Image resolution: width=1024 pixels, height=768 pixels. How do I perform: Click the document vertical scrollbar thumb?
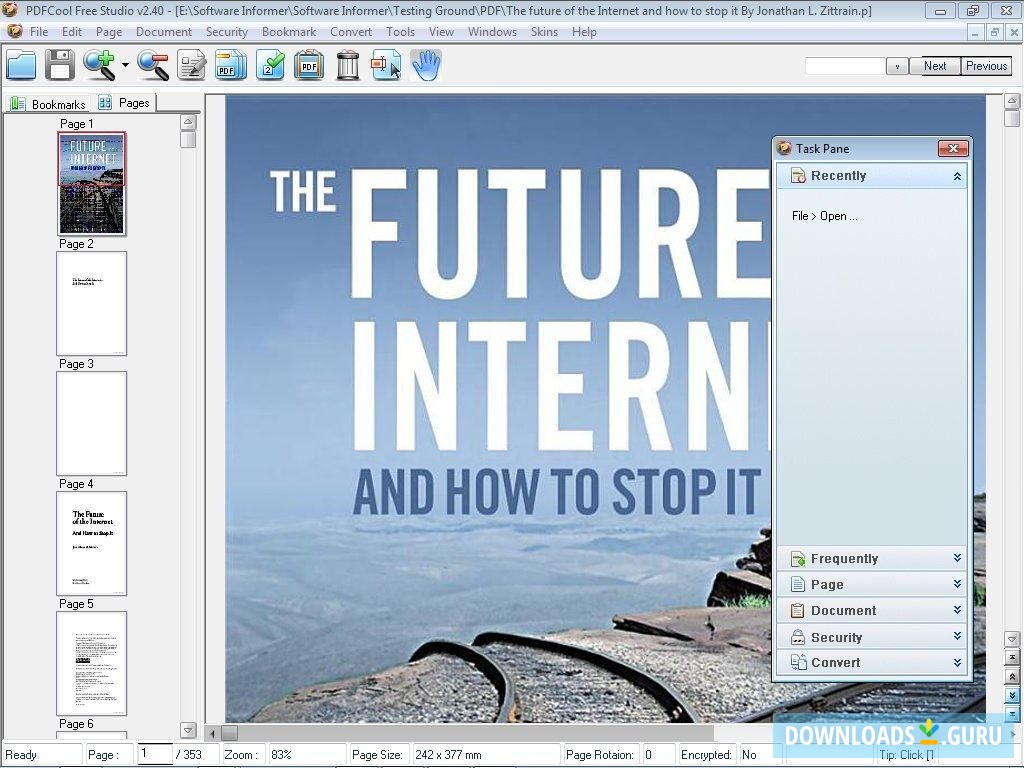tap(1012, 118)
